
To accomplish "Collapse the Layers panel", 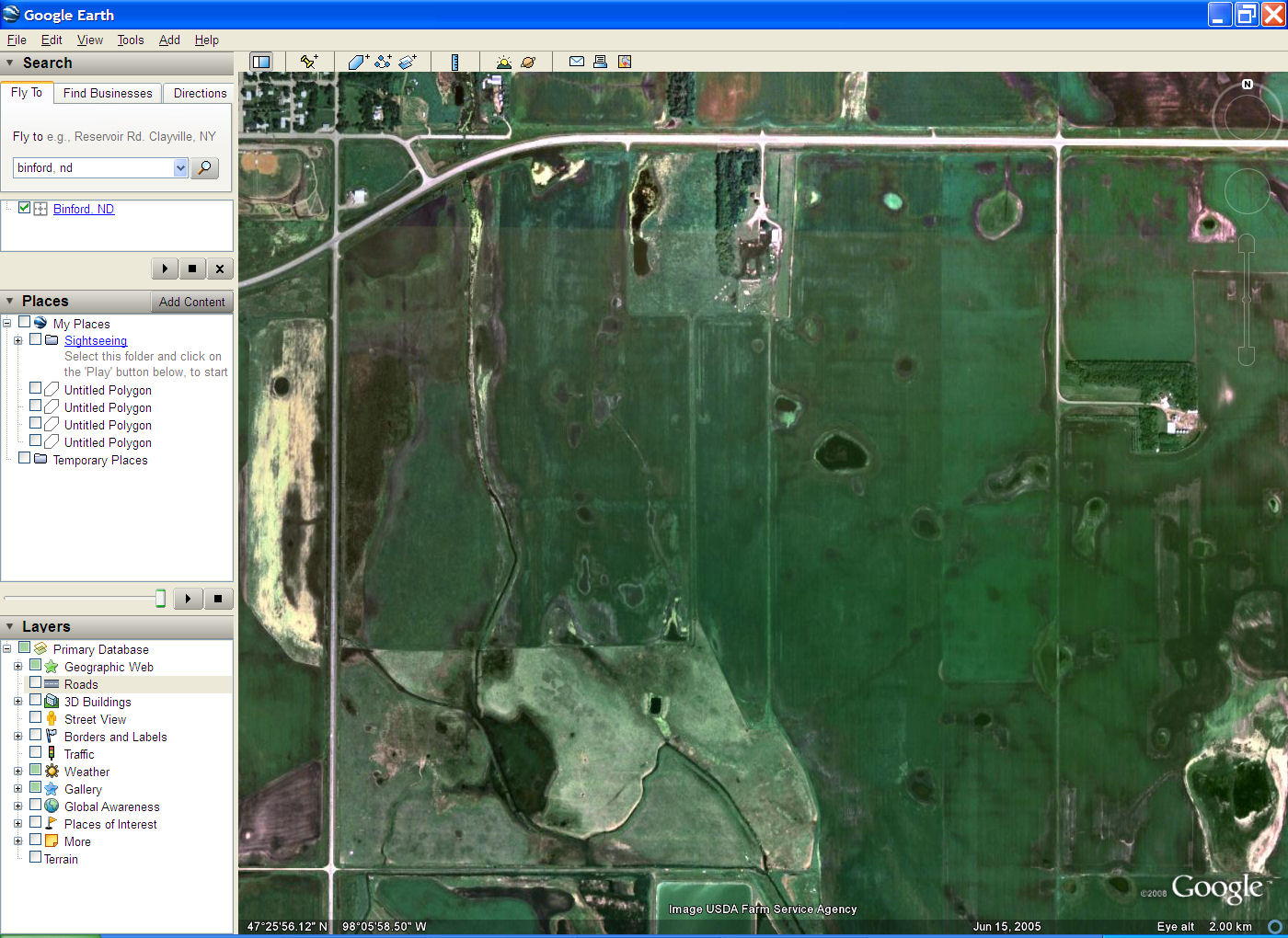I will click(10, 626).
